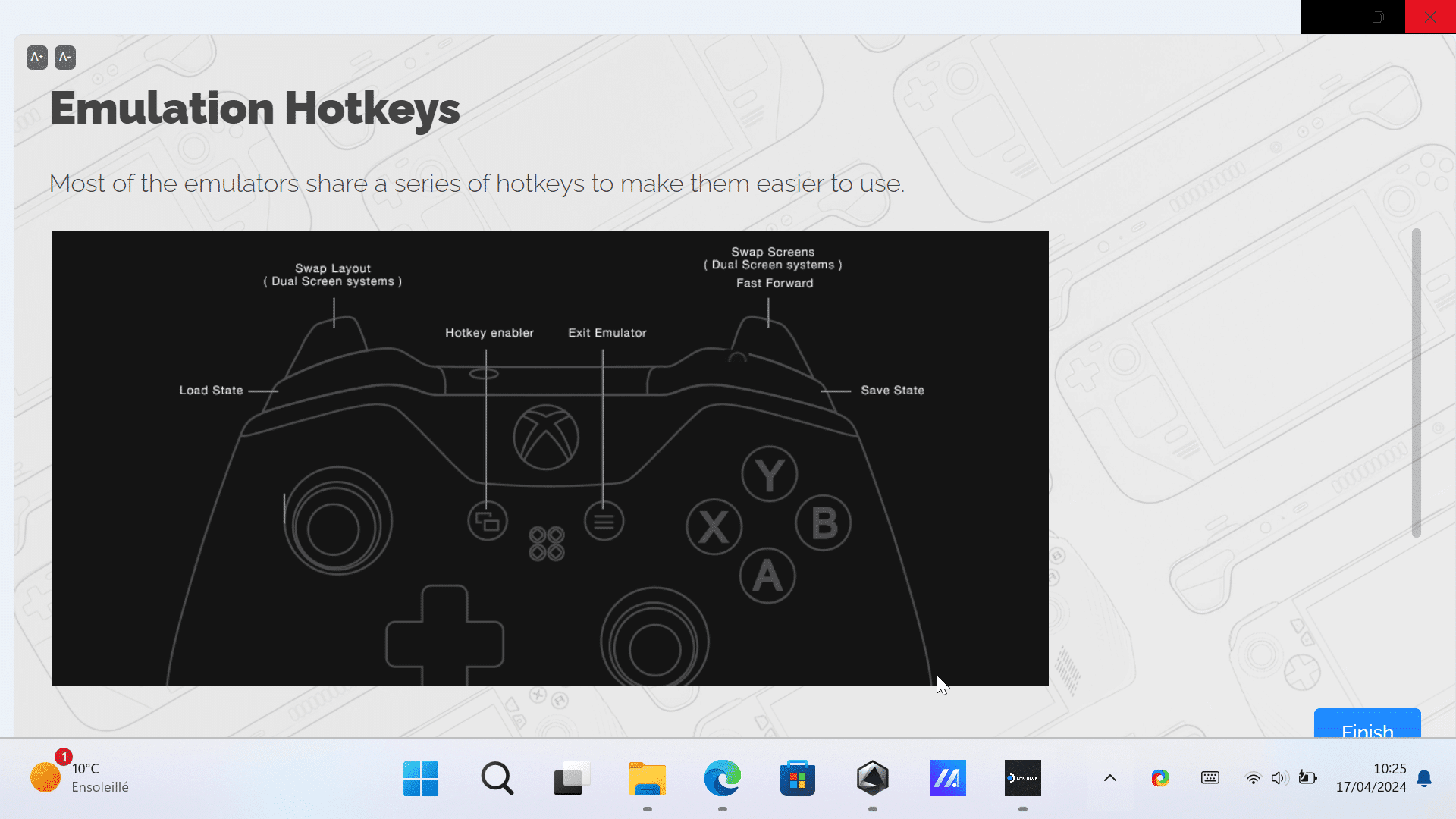
Task: Open Task View in the taskbar
Action: coord(572,778)
